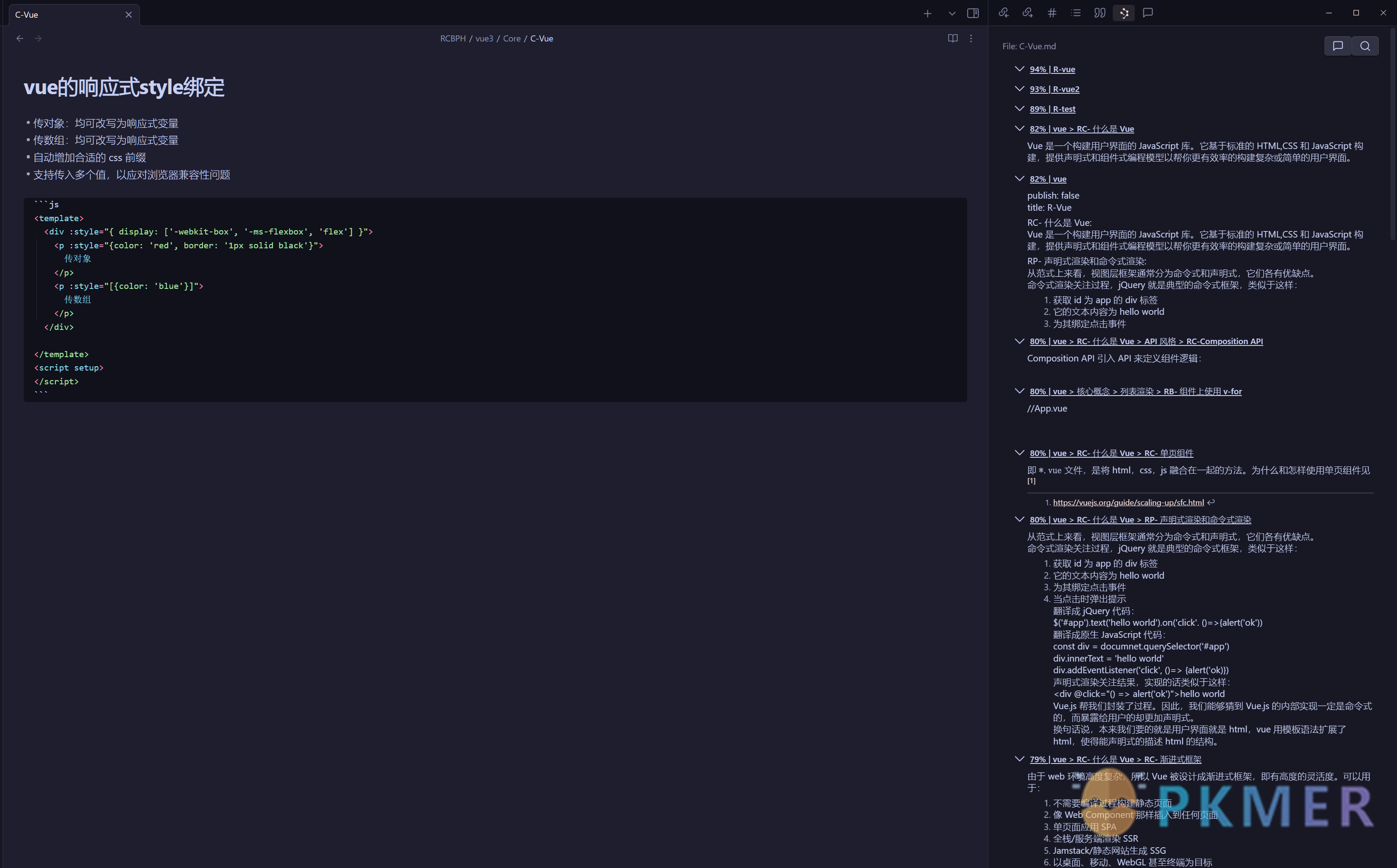Image resolution: width=1397 pixels, height=868 pixels.
Task: Click the footnote return arrow after the URL
Action: point(1211,502)
